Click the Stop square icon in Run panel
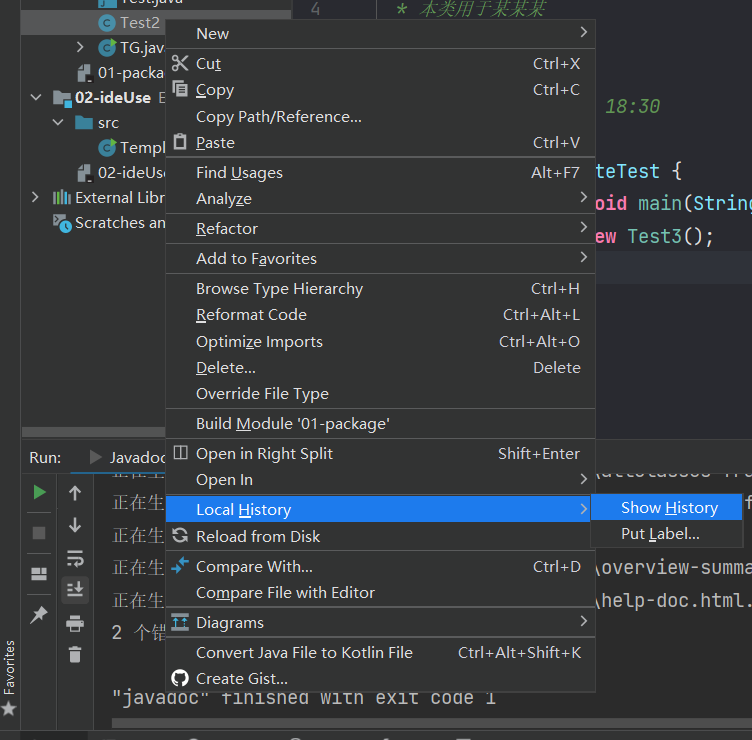752x740 pixels. pos(39,533)
